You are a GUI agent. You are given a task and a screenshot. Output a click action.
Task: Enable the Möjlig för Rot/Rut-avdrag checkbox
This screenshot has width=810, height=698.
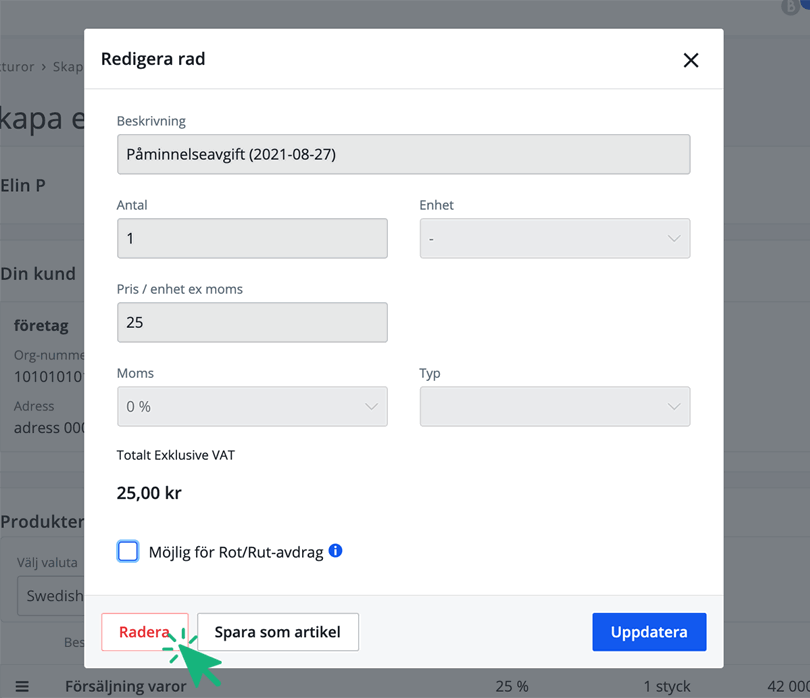(x=128, y=552)
